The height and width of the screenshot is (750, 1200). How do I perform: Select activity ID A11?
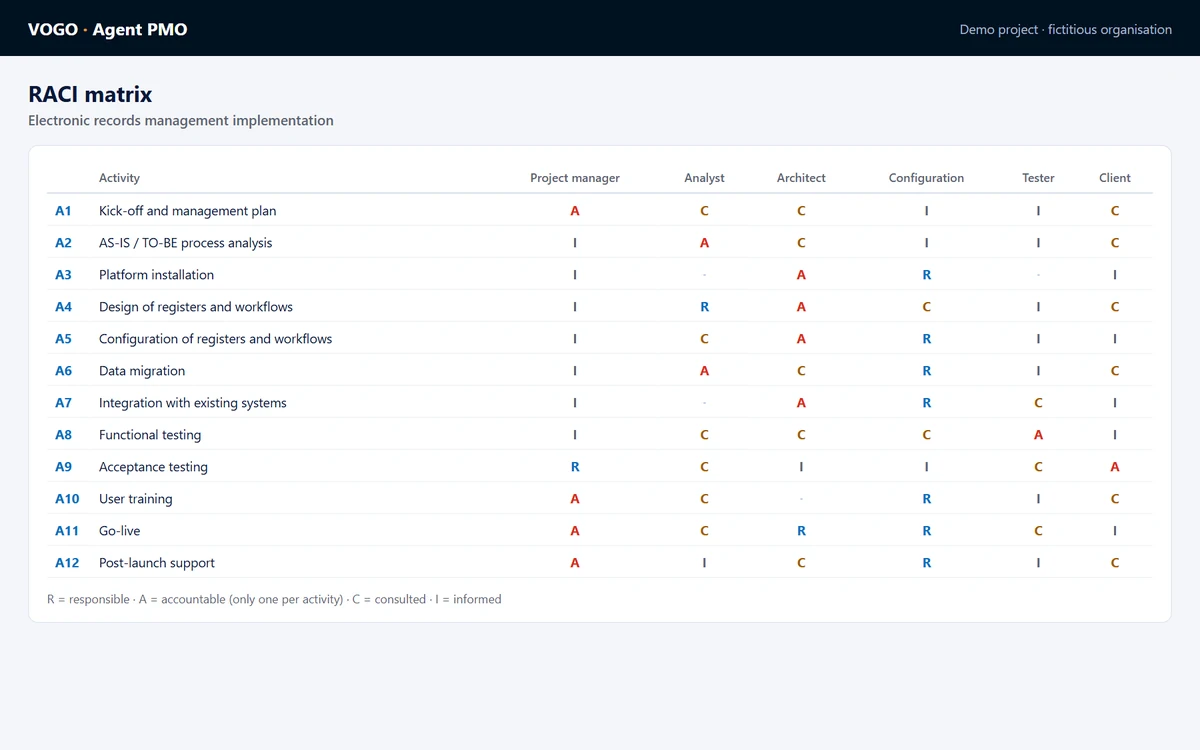[x=67, y=531]
